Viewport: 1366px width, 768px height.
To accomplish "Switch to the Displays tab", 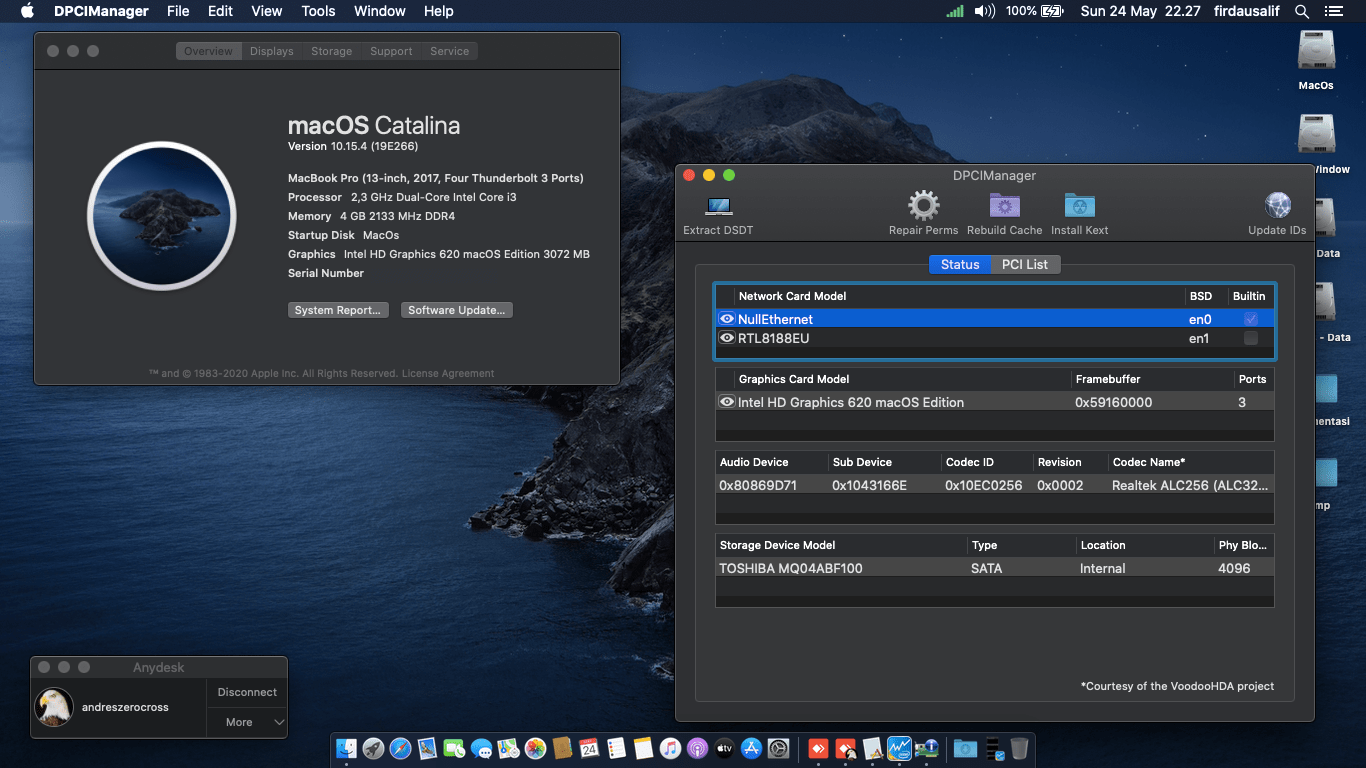I will (x=271, y=50).
